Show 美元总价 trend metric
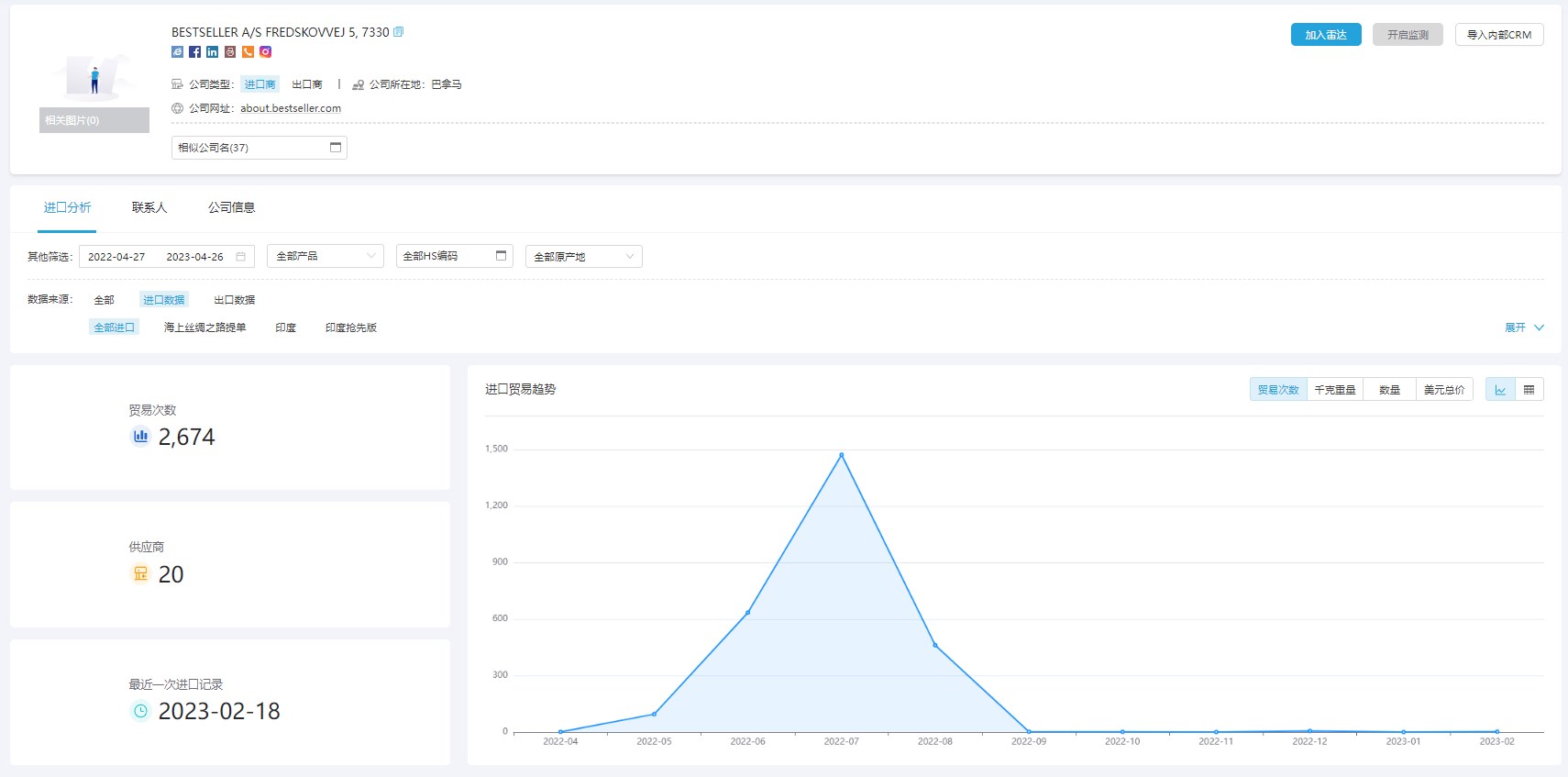Viewport: 1568px width, 777px height. 1445,390
